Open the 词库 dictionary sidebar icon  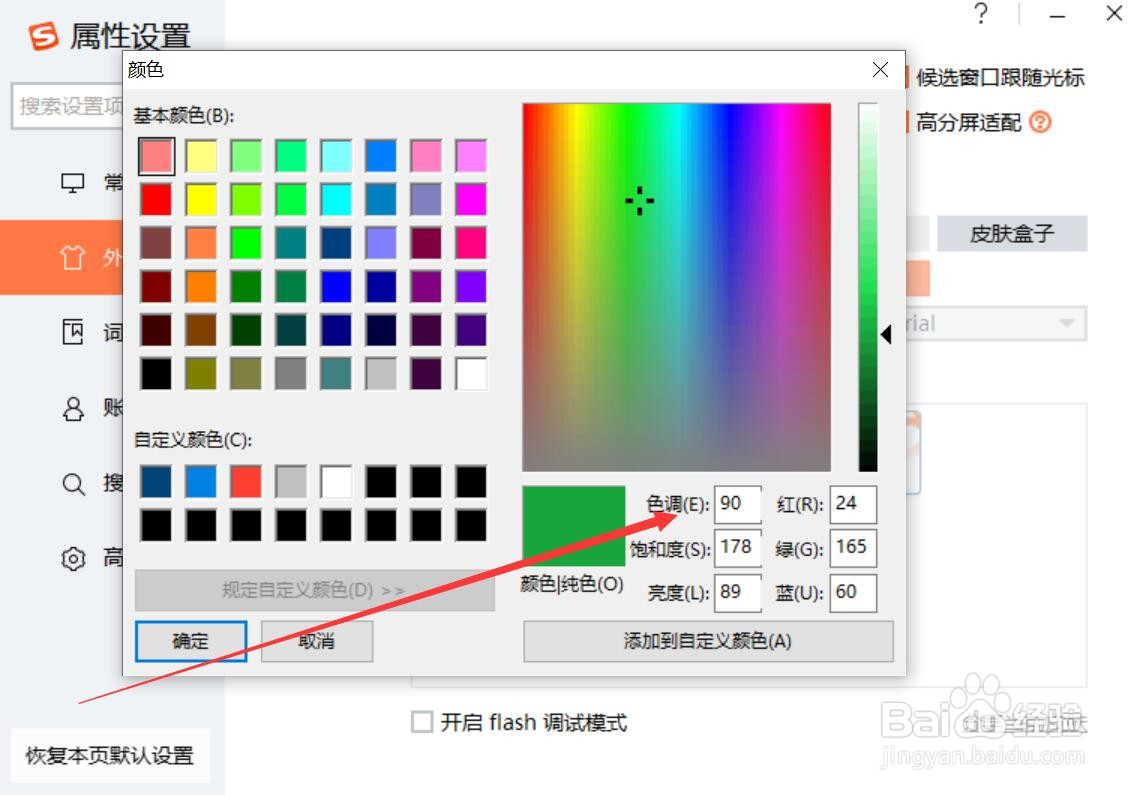coord(72,331)
